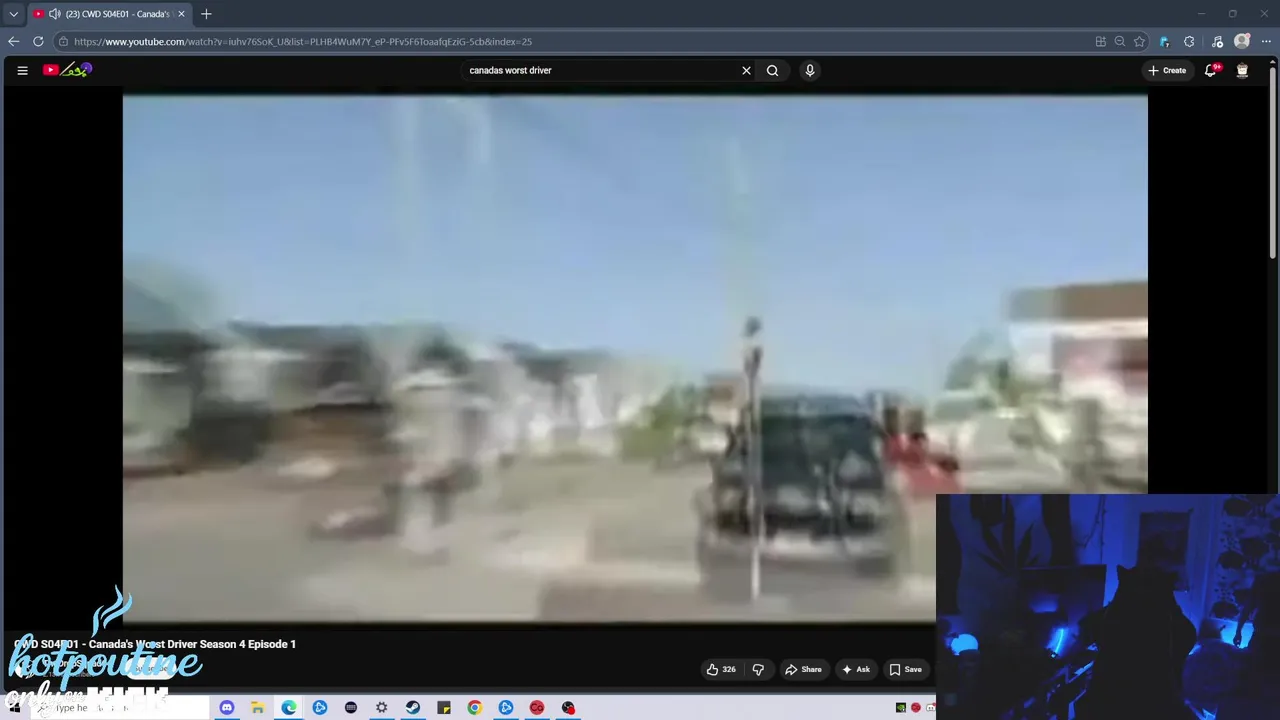Open media control music icon
Viewport: 1280px width, 720px height.
click(x=1217, y=41)
